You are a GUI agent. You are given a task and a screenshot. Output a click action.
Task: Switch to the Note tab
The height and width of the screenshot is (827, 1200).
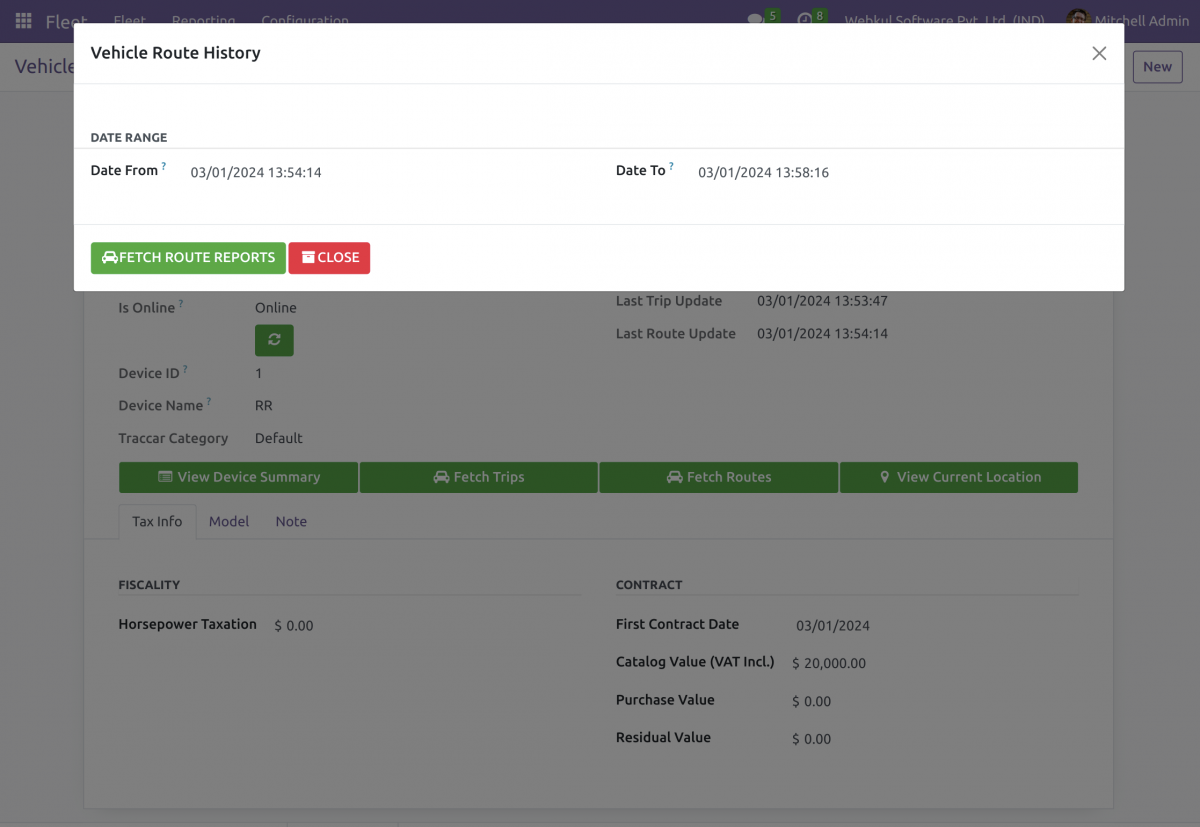pos(291,521)
